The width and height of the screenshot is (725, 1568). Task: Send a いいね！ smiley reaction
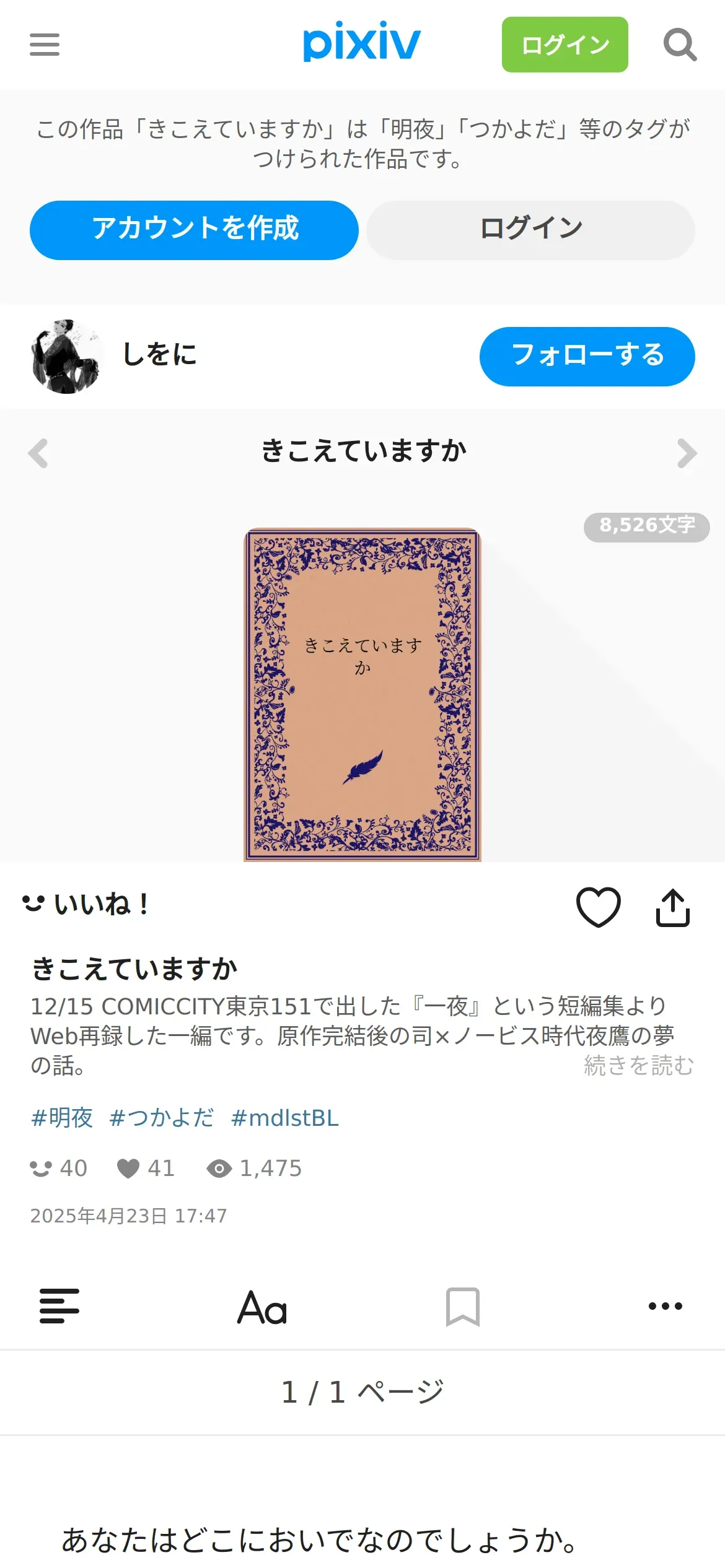pos(86,904)
